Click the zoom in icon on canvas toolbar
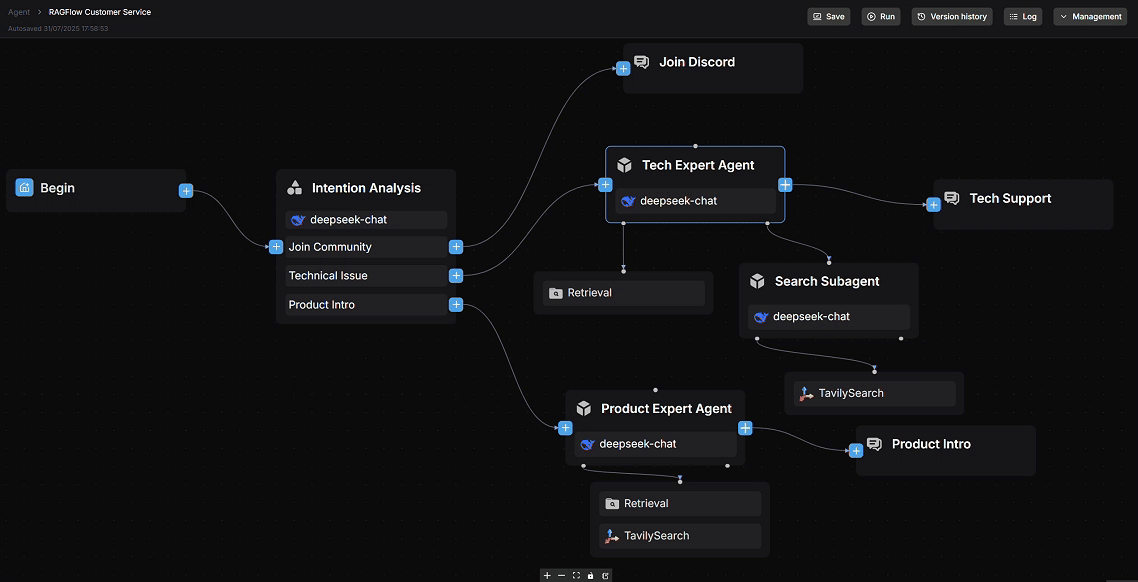 [547, 575]
